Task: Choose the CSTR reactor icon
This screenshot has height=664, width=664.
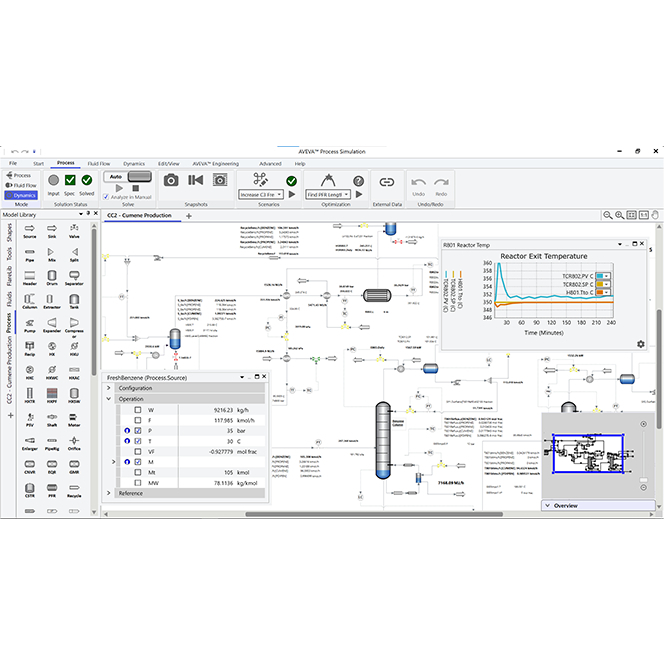Action: pos(30,488)
